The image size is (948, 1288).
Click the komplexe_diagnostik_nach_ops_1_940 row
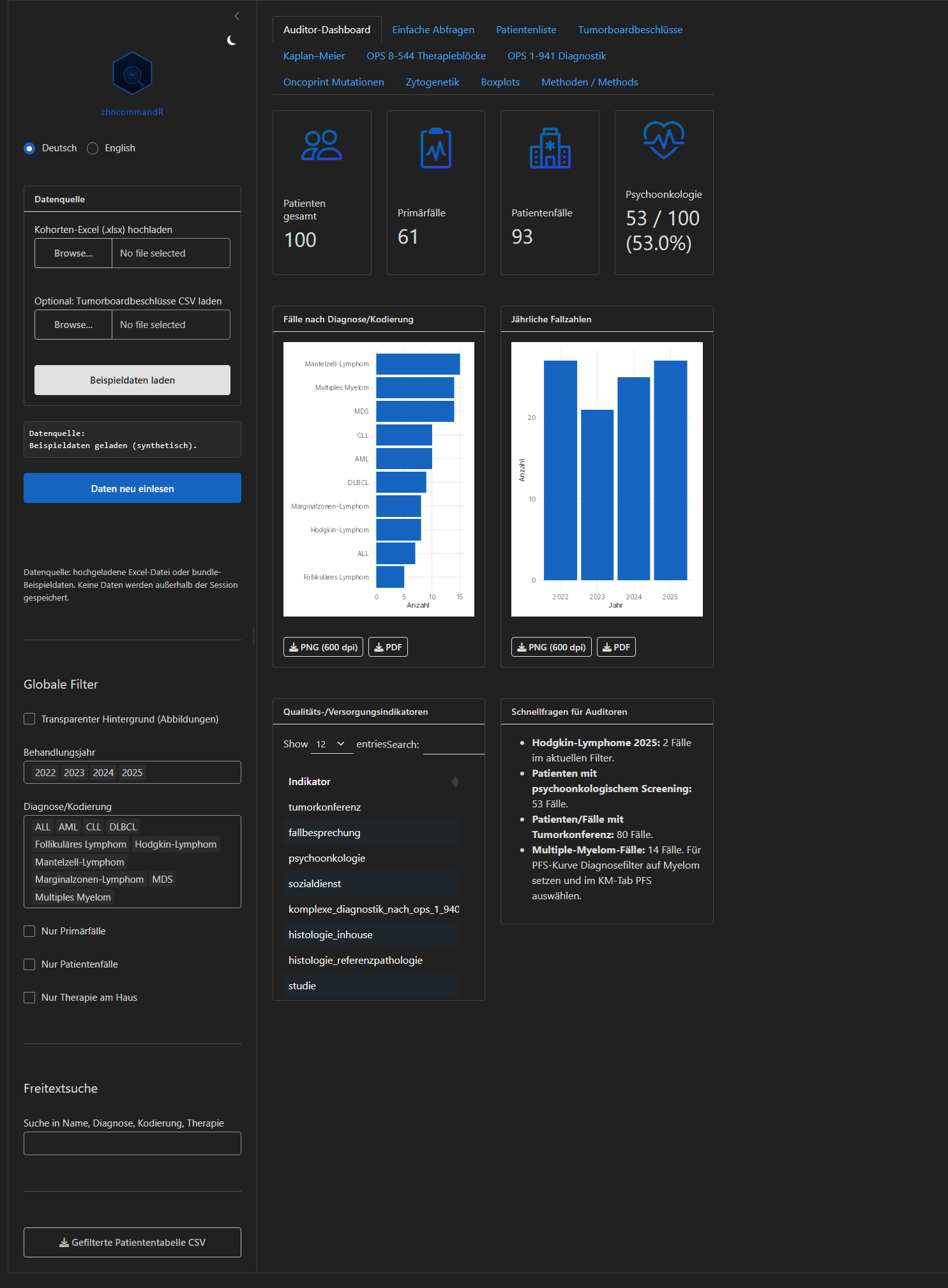[371, 910]
